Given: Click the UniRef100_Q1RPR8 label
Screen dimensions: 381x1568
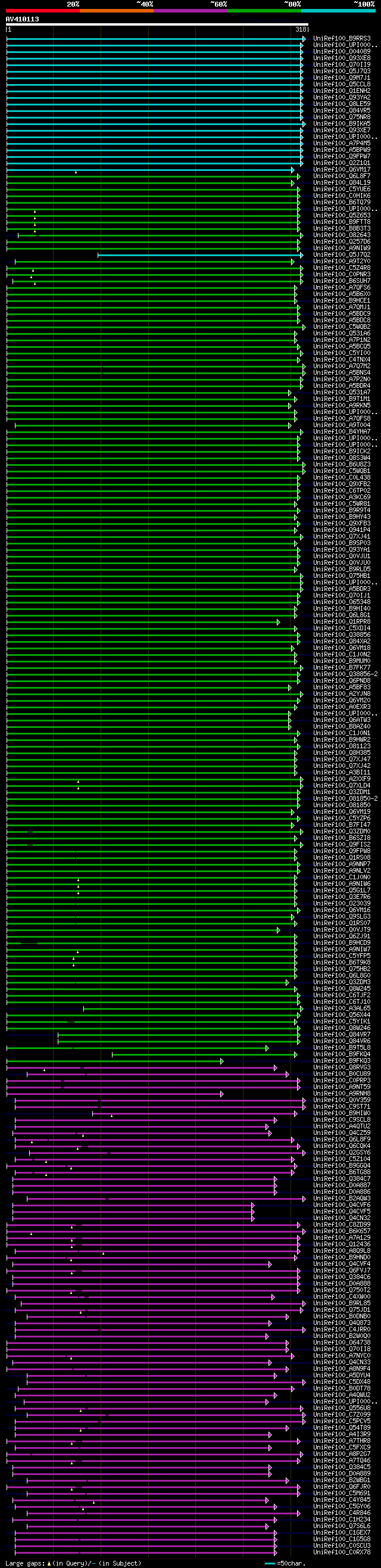Looking at the screenshot, I should 342,622.
